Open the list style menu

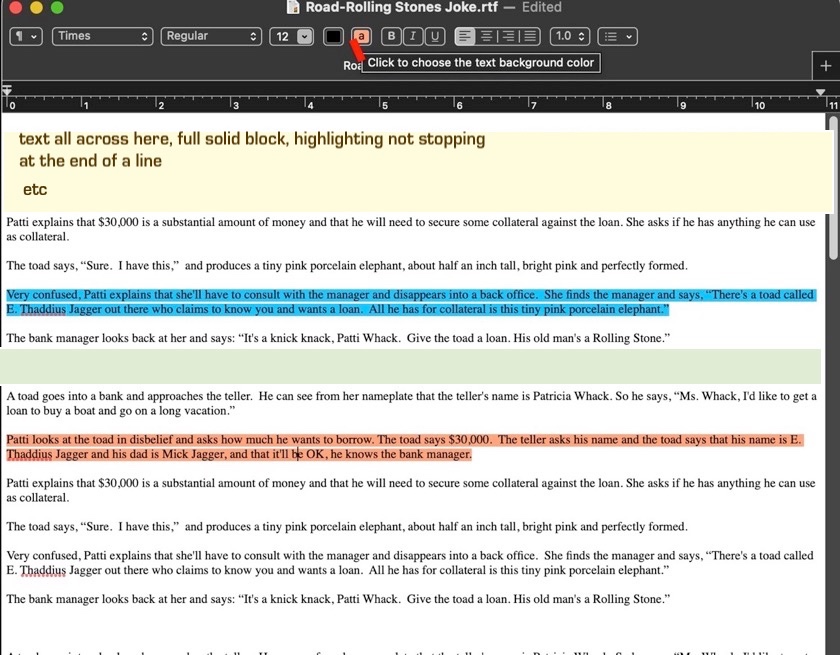tap(616, 36)
